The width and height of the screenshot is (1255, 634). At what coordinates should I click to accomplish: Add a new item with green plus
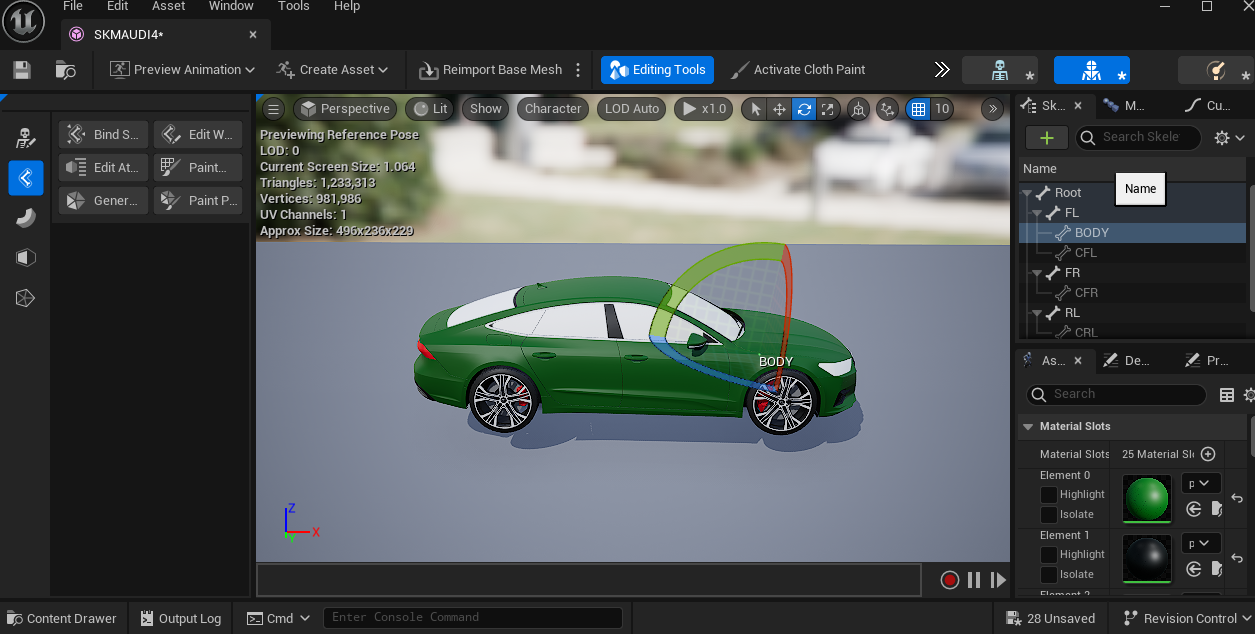1047,138
